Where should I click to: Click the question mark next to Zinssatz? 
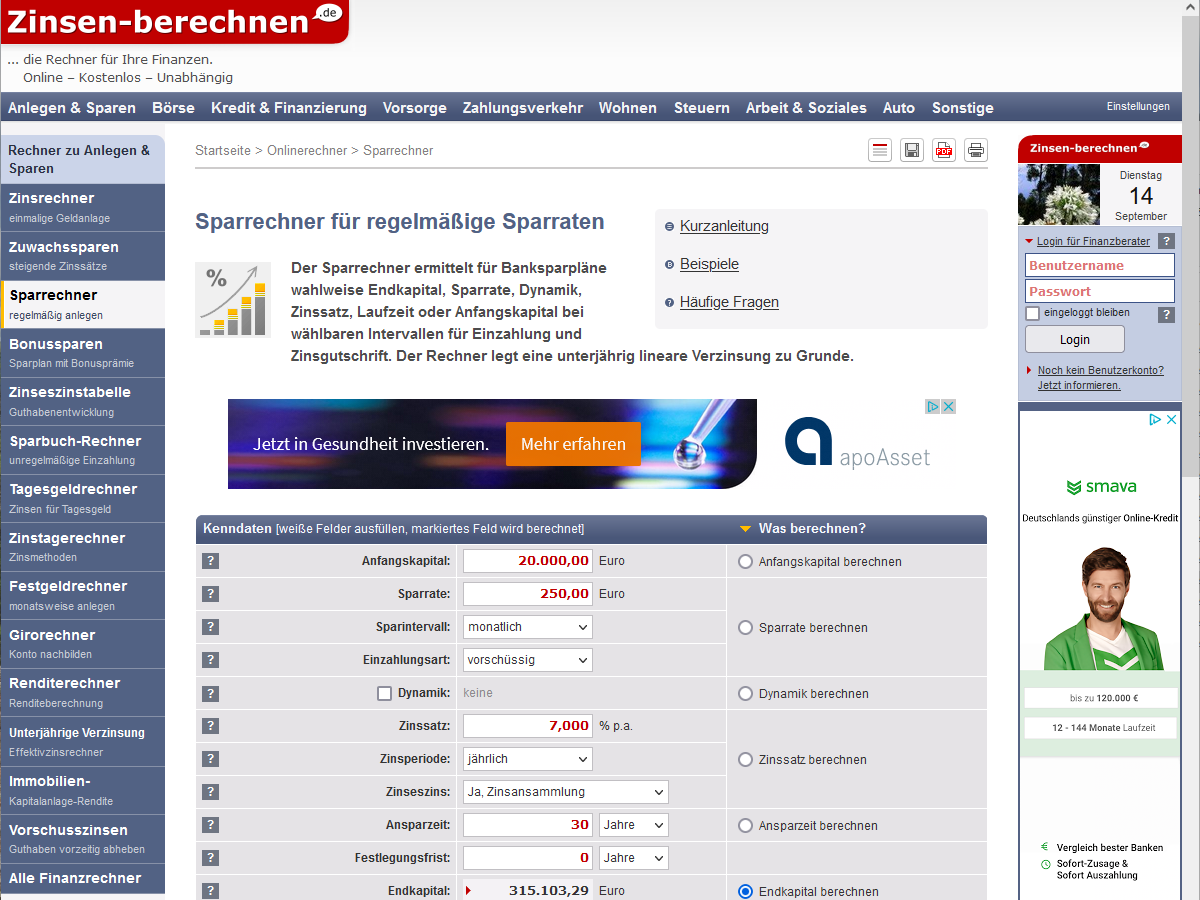click(210, 726)
